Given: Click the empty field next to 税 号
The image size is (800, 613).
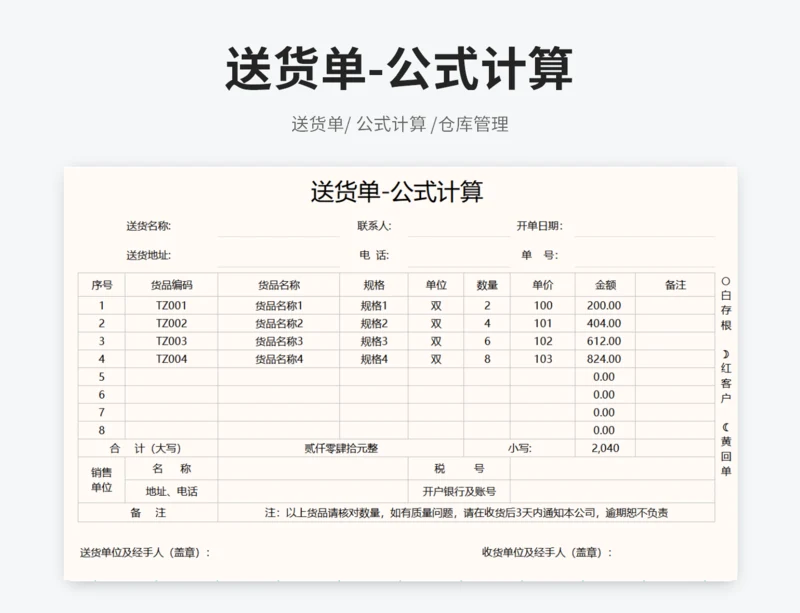Looking at the screenshot, I should click(x=612, y=469).
